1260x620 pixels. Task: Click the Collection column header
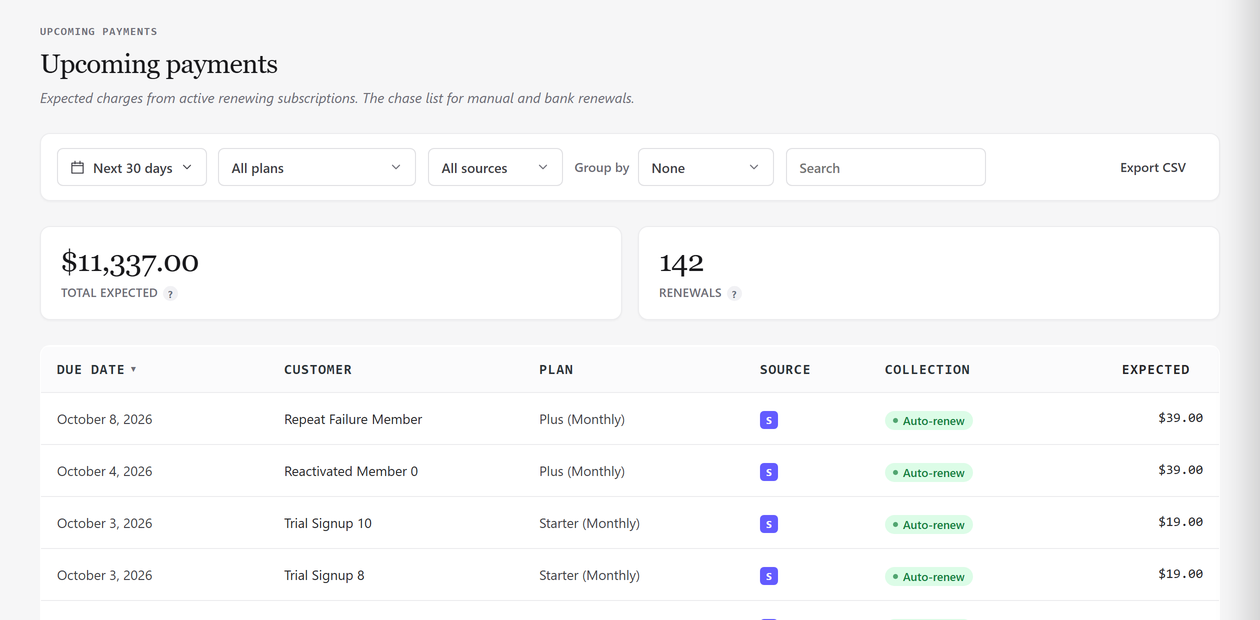click(x=927, y=369)
